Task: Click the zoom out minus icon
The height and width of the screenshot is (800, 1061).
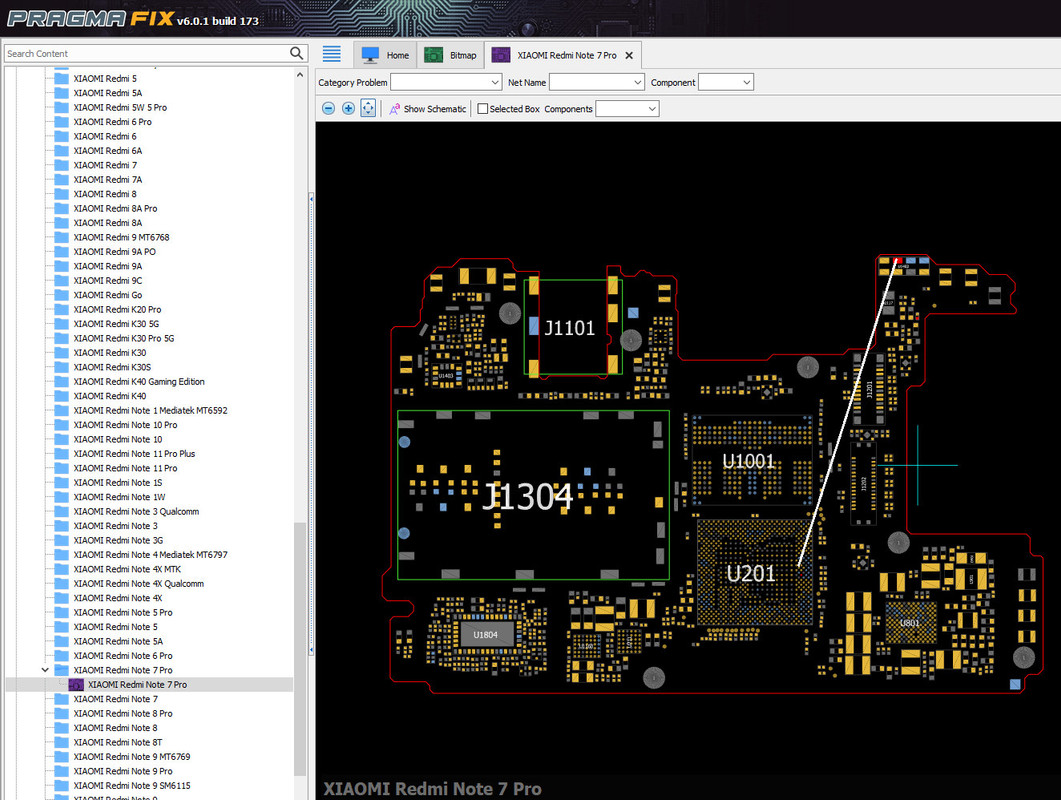Action: pyautogui.click(x=328, y=108)
